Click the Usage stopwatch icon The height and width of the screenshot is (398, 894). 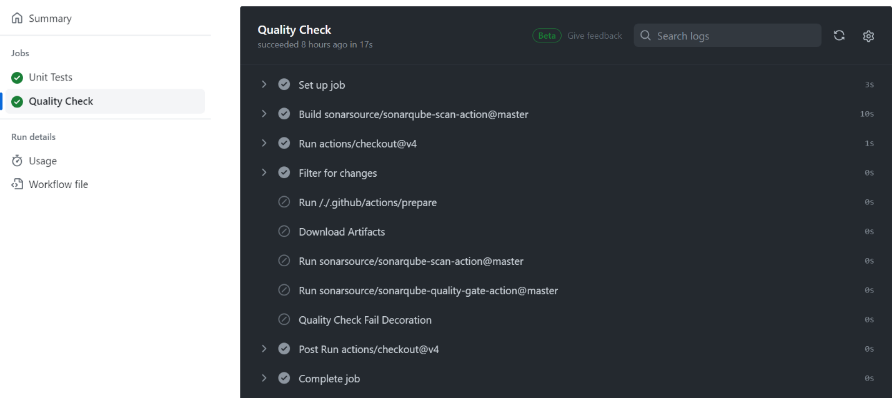pyautogui.click(x=17, y=161)
